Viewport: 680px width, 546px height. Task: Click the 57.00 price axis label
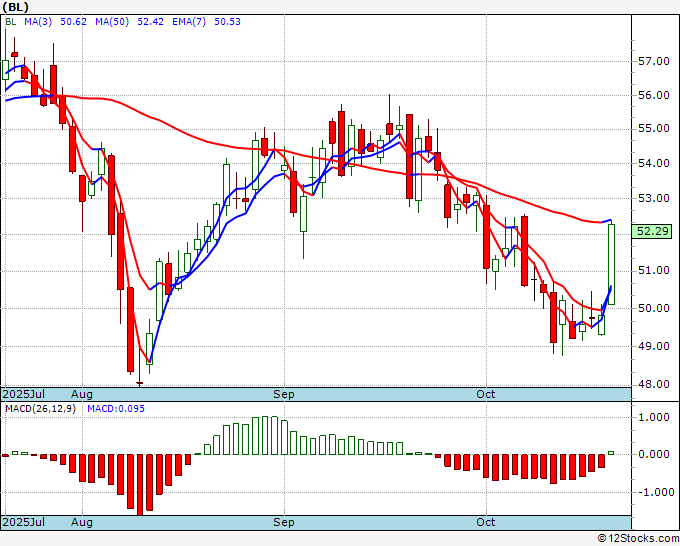654,62
